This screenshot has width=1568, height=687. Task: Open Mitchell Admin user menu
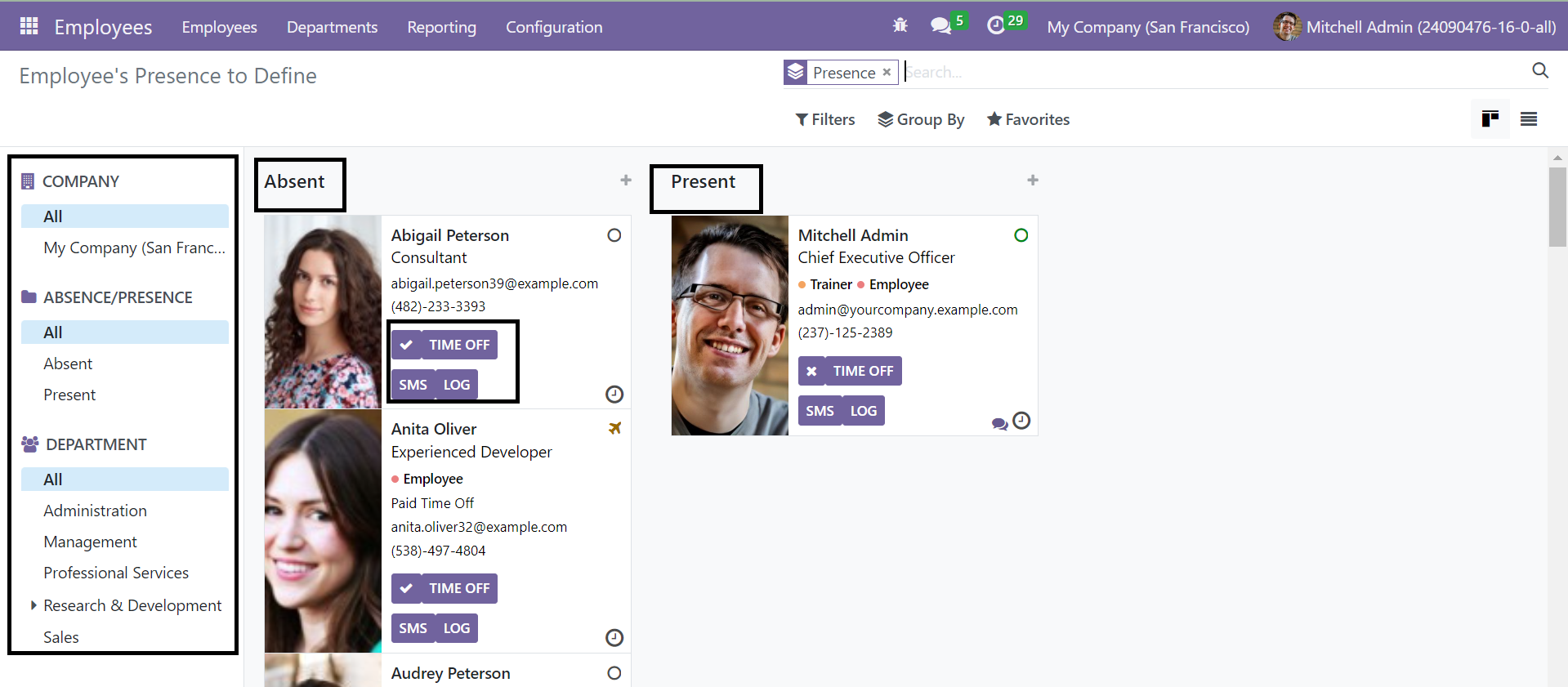click(1414, 27)
